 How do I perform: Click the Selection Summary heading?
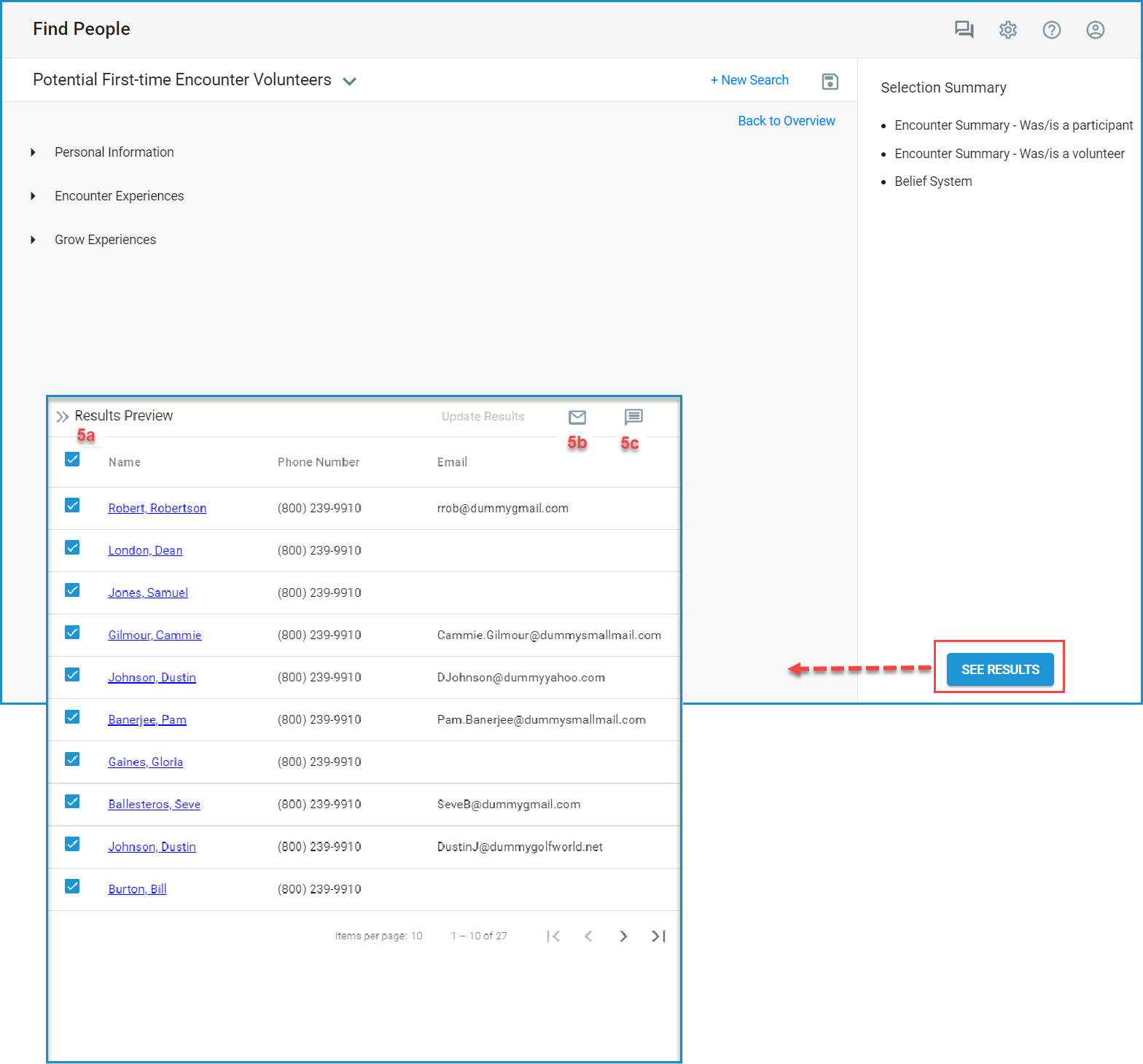[943, 87]
